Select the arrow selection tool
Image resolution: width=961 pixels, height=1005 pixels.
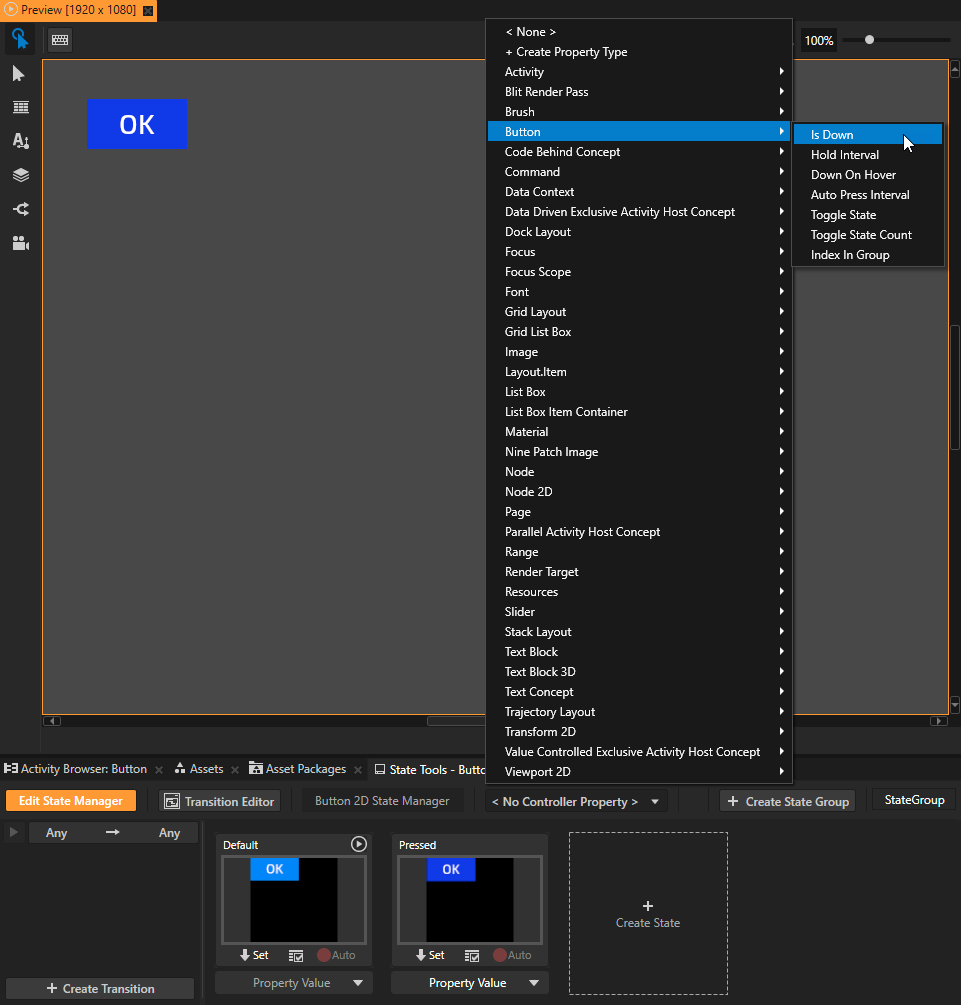pos(20,73)
